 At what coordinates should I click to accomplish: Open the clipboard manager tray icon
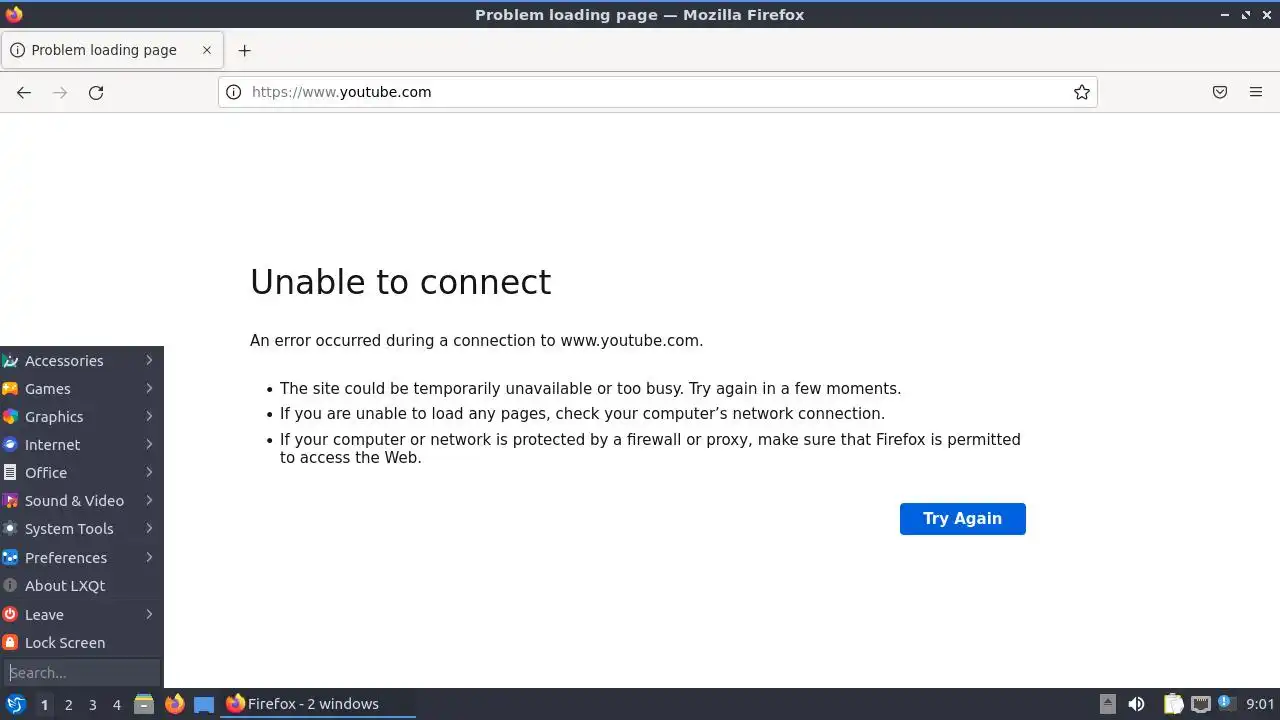pos(1174,704)
